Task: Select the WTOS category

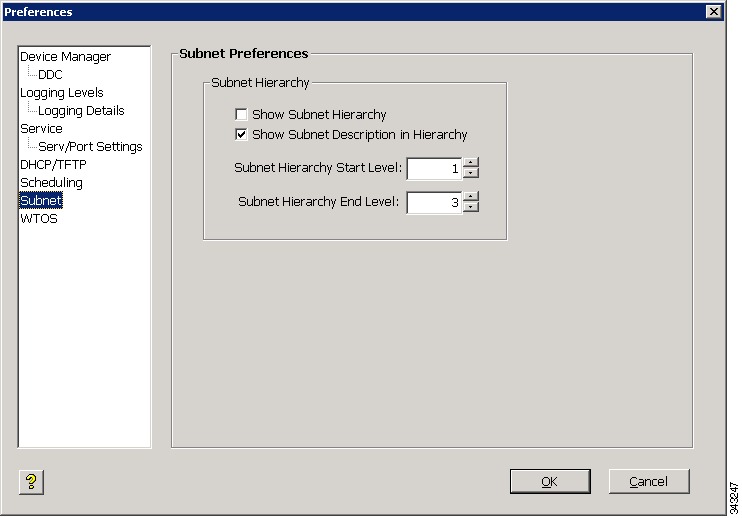Action: (x=39, y=219)
